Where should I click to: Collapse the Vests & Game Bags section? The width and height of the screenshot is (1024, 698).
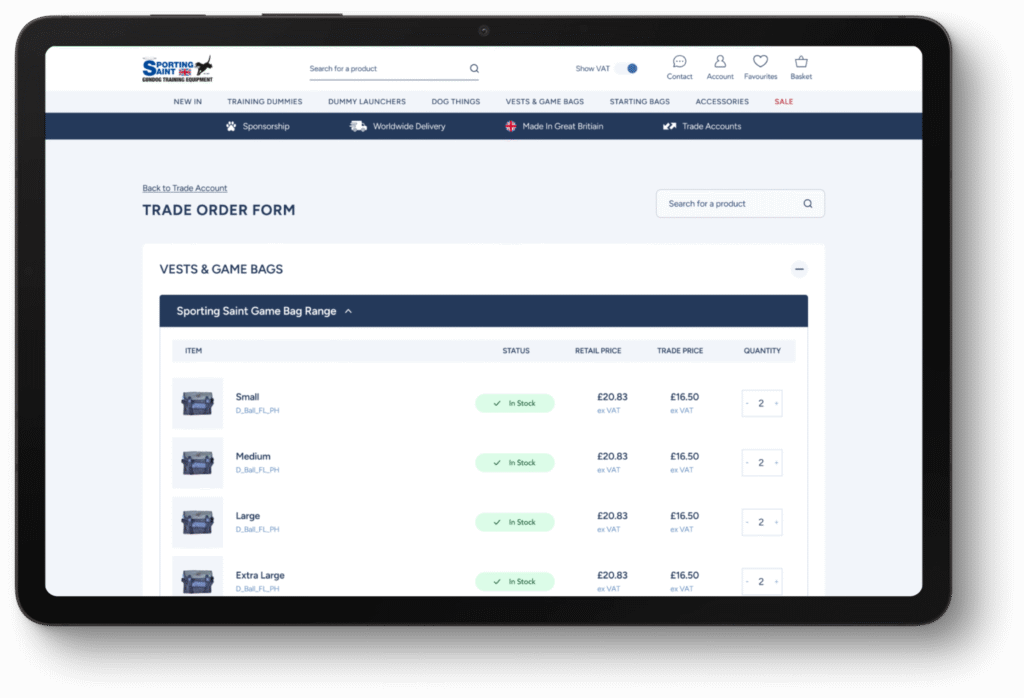(798, 269)
